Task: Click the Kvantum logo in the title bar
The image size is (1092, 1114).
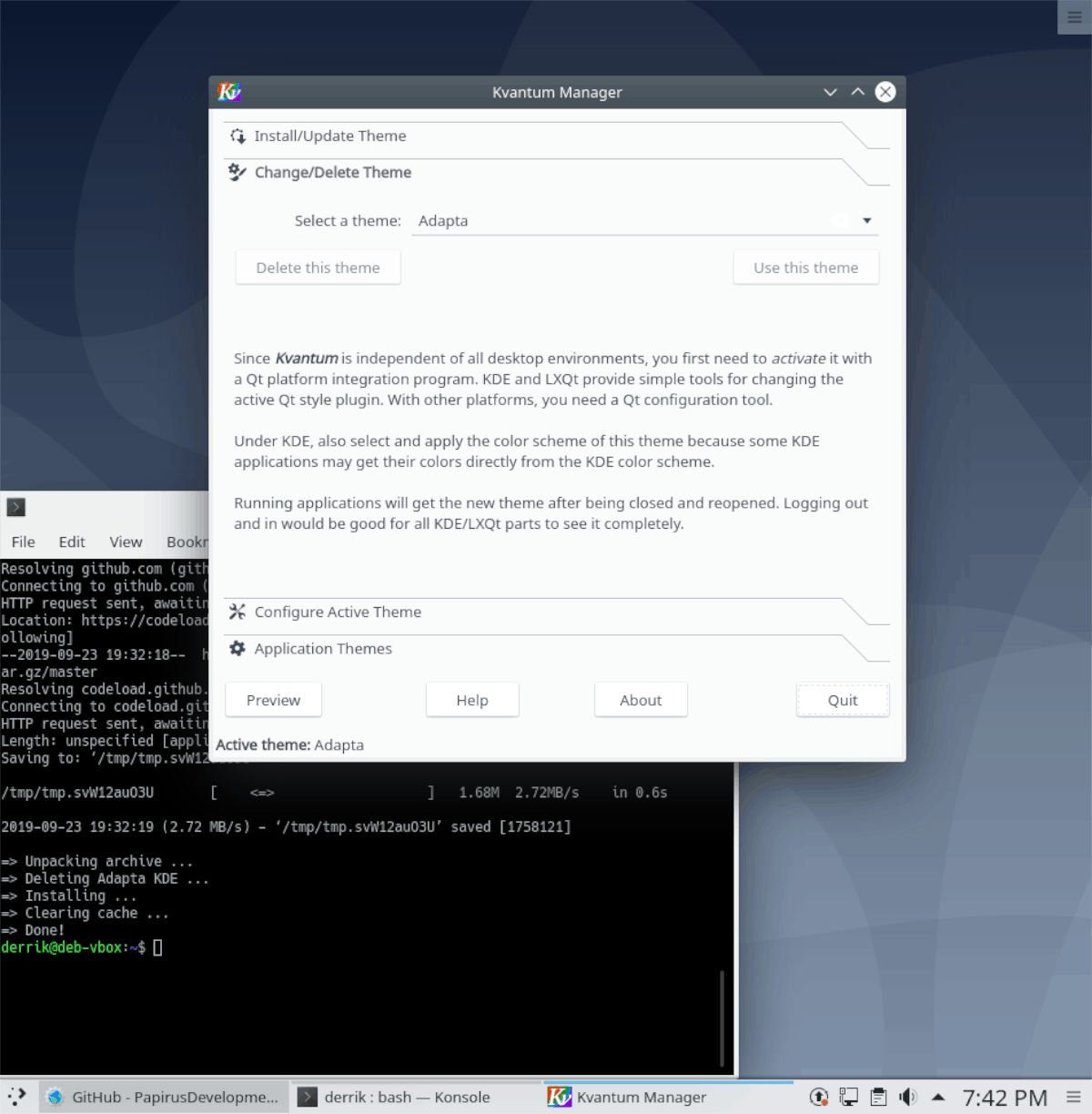Action: point(227,92)
